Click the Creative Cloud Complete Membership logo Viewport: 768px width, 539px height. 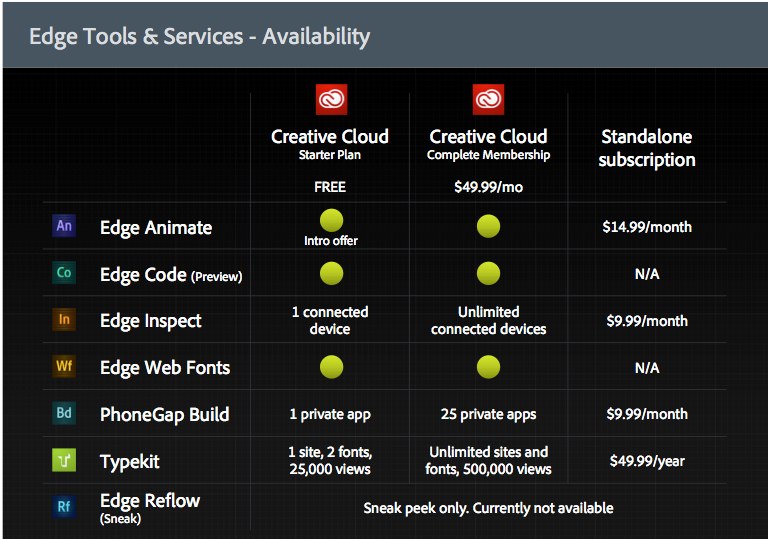point(488,100)
